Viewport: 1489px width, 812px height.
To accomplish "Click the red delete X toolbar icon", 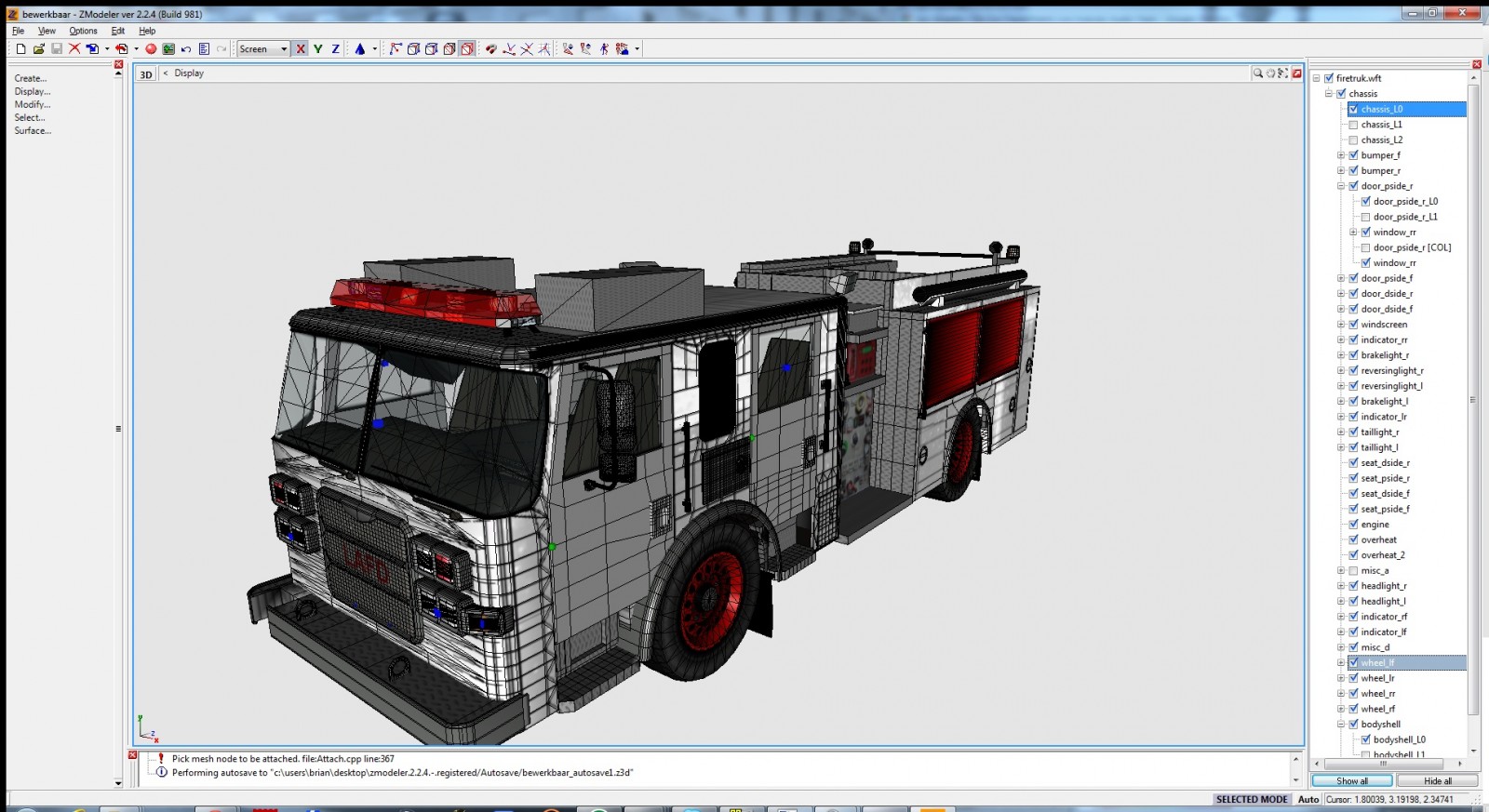I will [x=74, y=49].
